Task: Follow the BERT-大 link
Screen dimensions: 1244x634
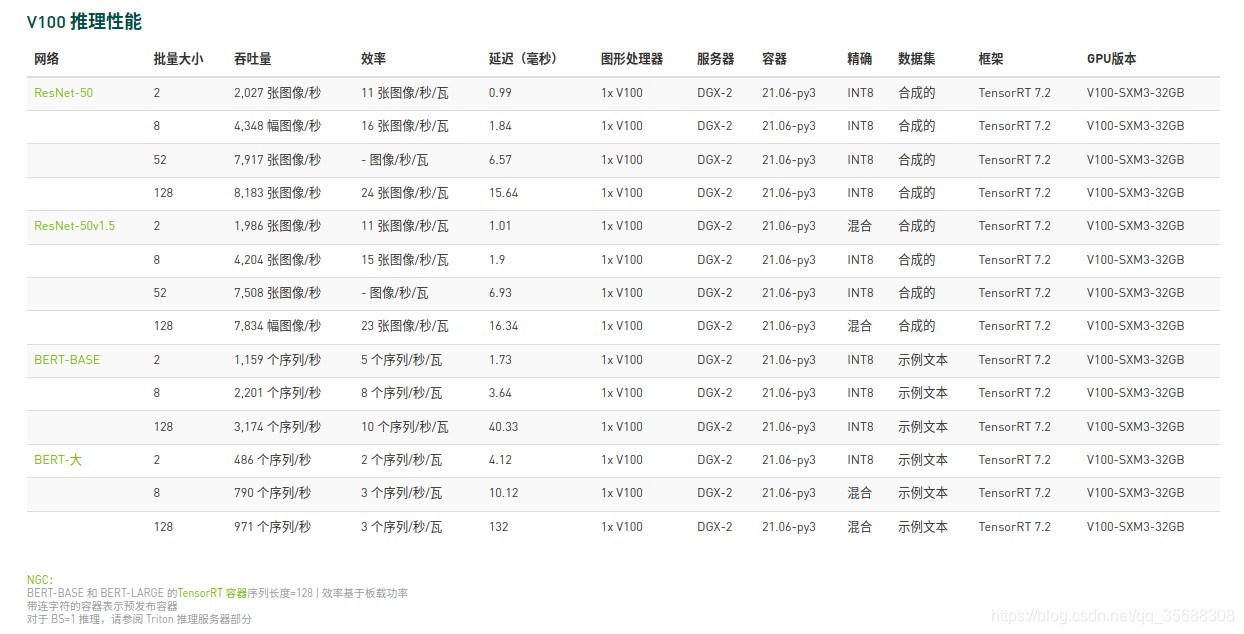Action: (x=58, y=460)
